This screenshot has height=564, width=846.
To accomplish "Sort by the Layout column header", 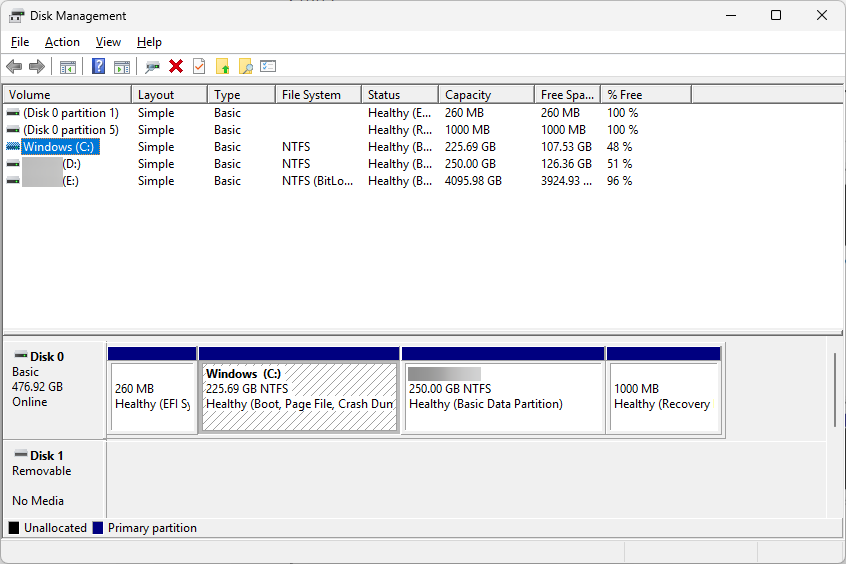I will pos(169,94).
